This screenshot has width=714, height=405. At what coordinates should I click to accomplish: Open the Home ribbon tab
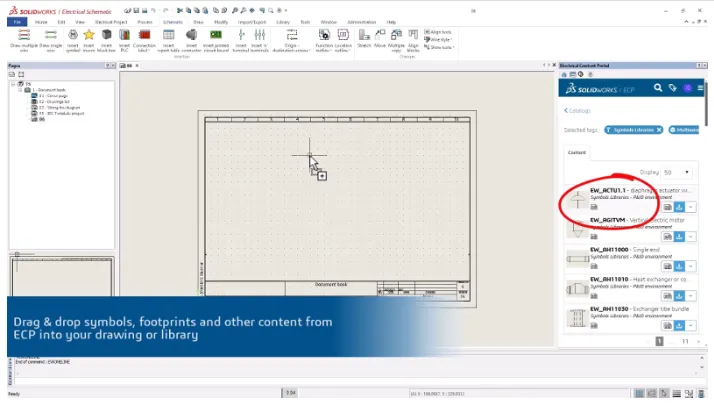pyautogui.click(x=41, y=22)
